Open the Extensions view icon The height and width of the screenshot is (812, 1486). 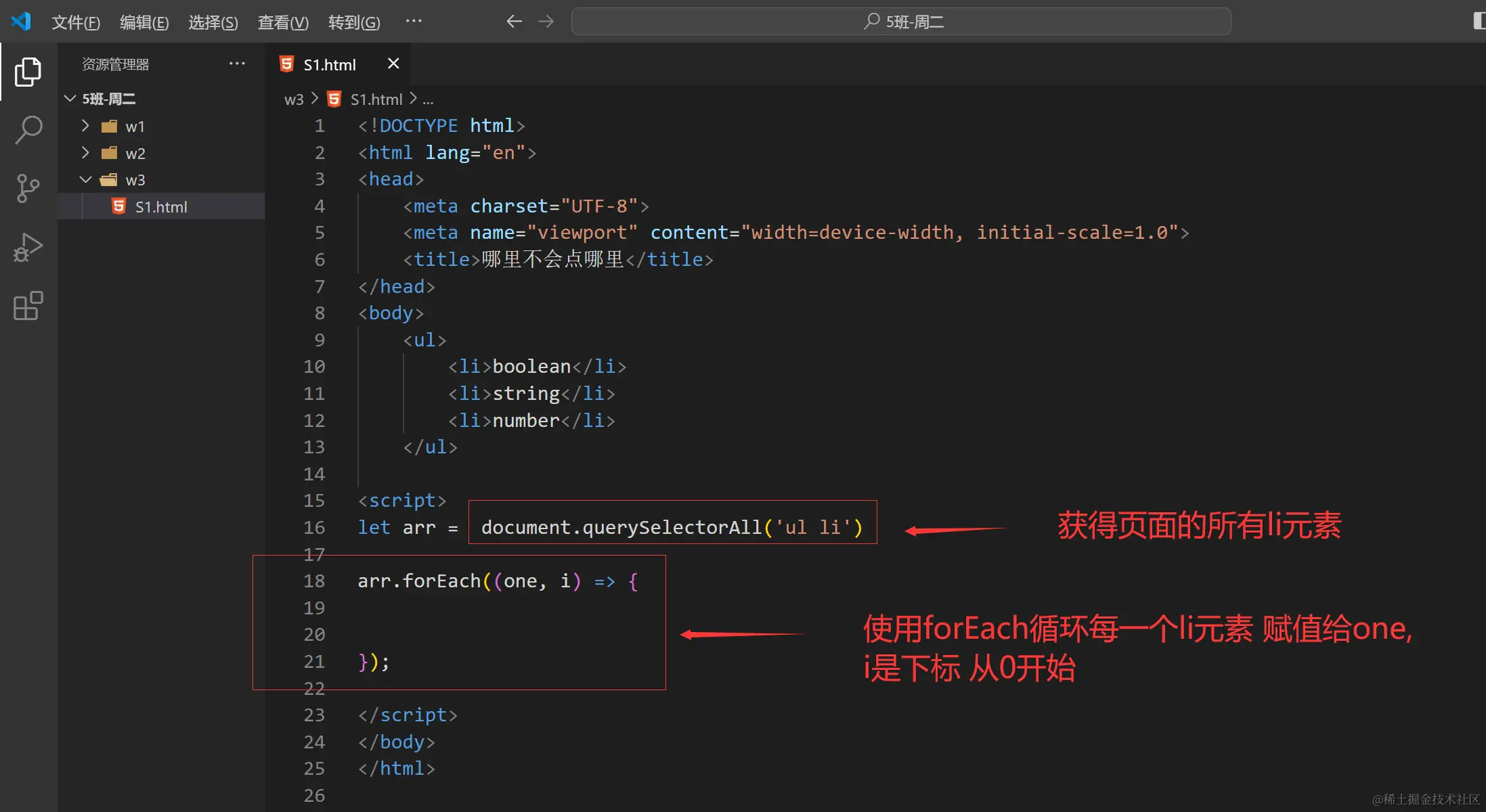point(28,306)
